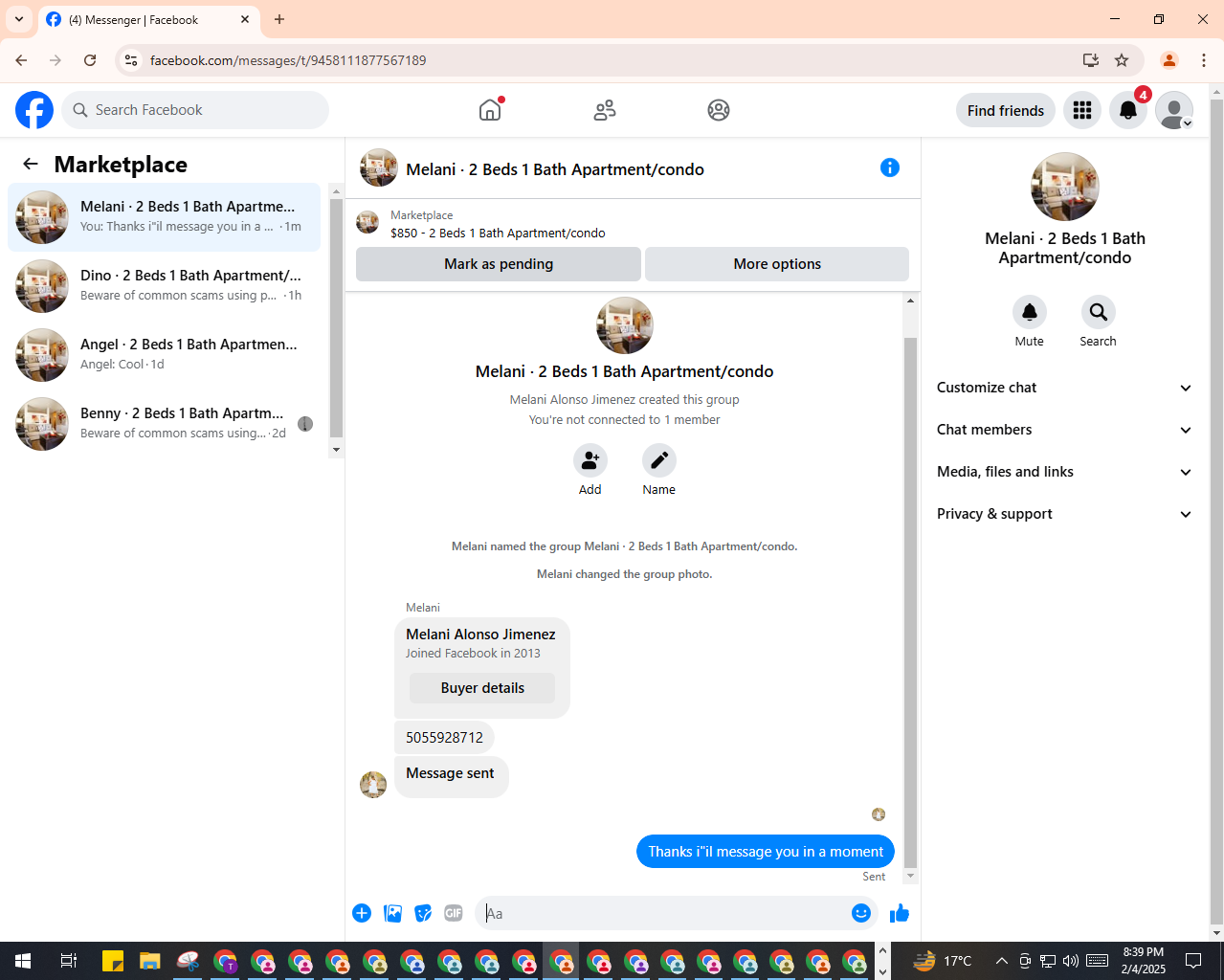Open Benny conversation in the list
The image size is (1224, 980).
165,424
